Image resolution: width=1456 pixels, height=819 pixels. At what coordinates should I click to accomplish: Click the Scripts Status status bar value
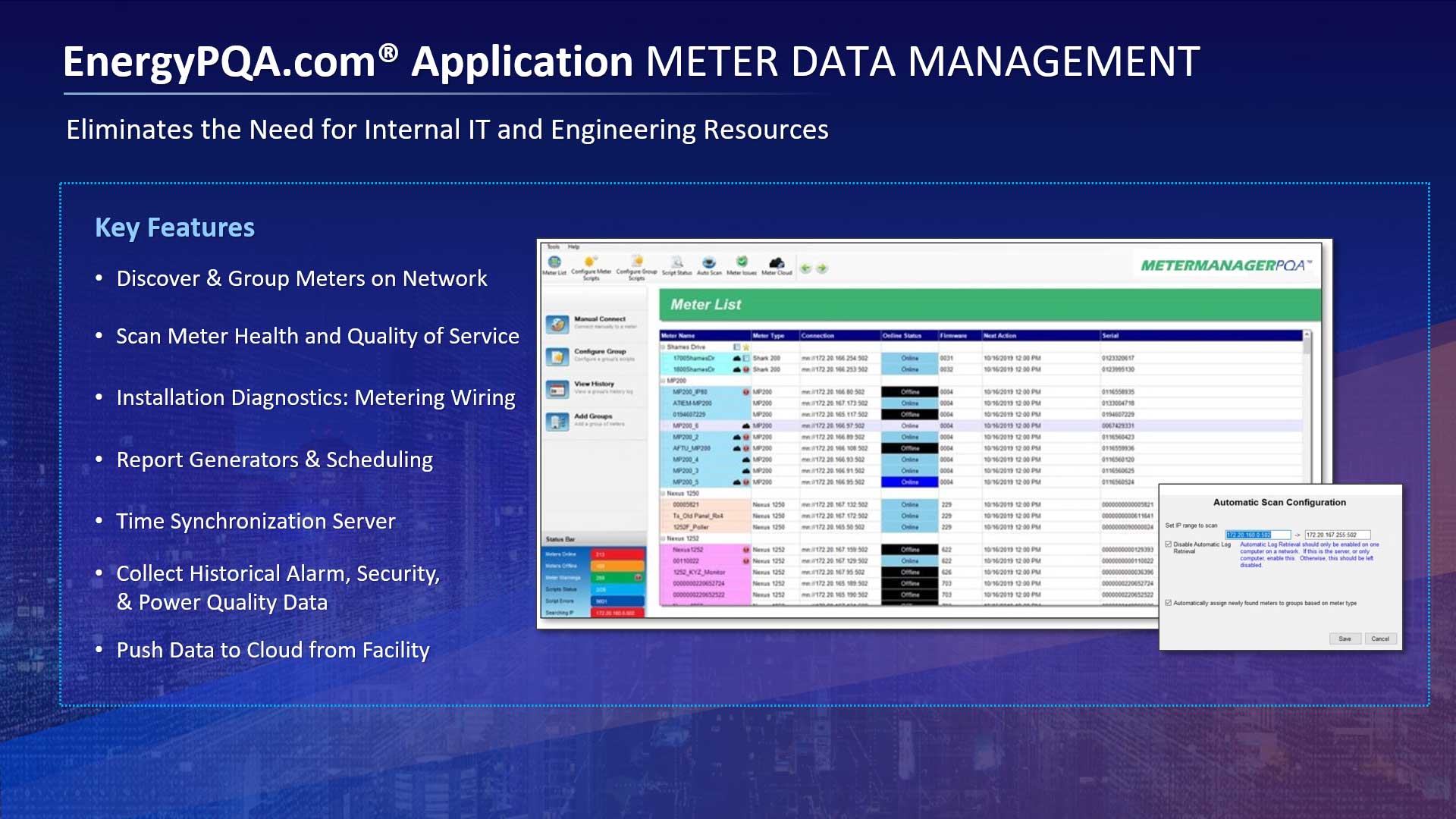[617, 589]
